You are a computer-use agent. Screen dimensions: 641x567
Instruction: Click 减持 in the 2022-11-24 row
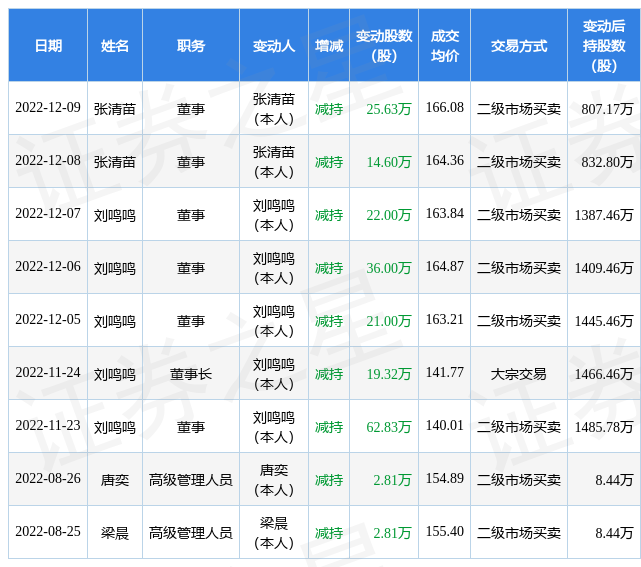pyautogui.click(x=329, y=374)
